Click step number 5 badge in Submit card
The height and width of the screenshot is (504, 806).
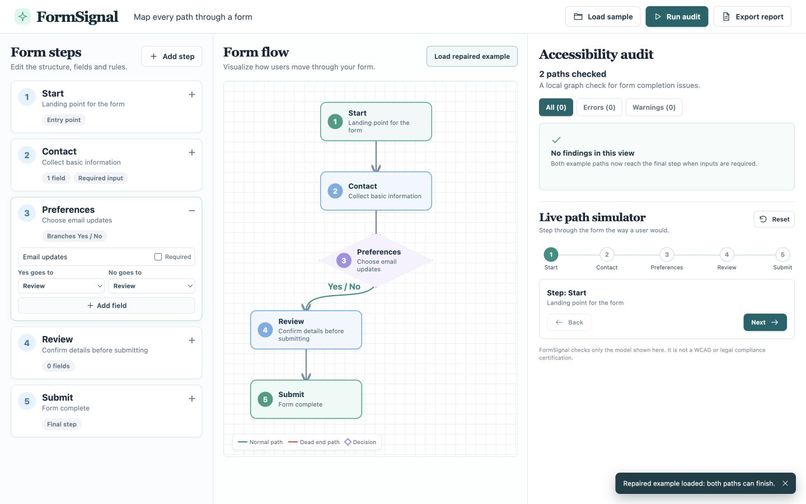click(27, 401)
